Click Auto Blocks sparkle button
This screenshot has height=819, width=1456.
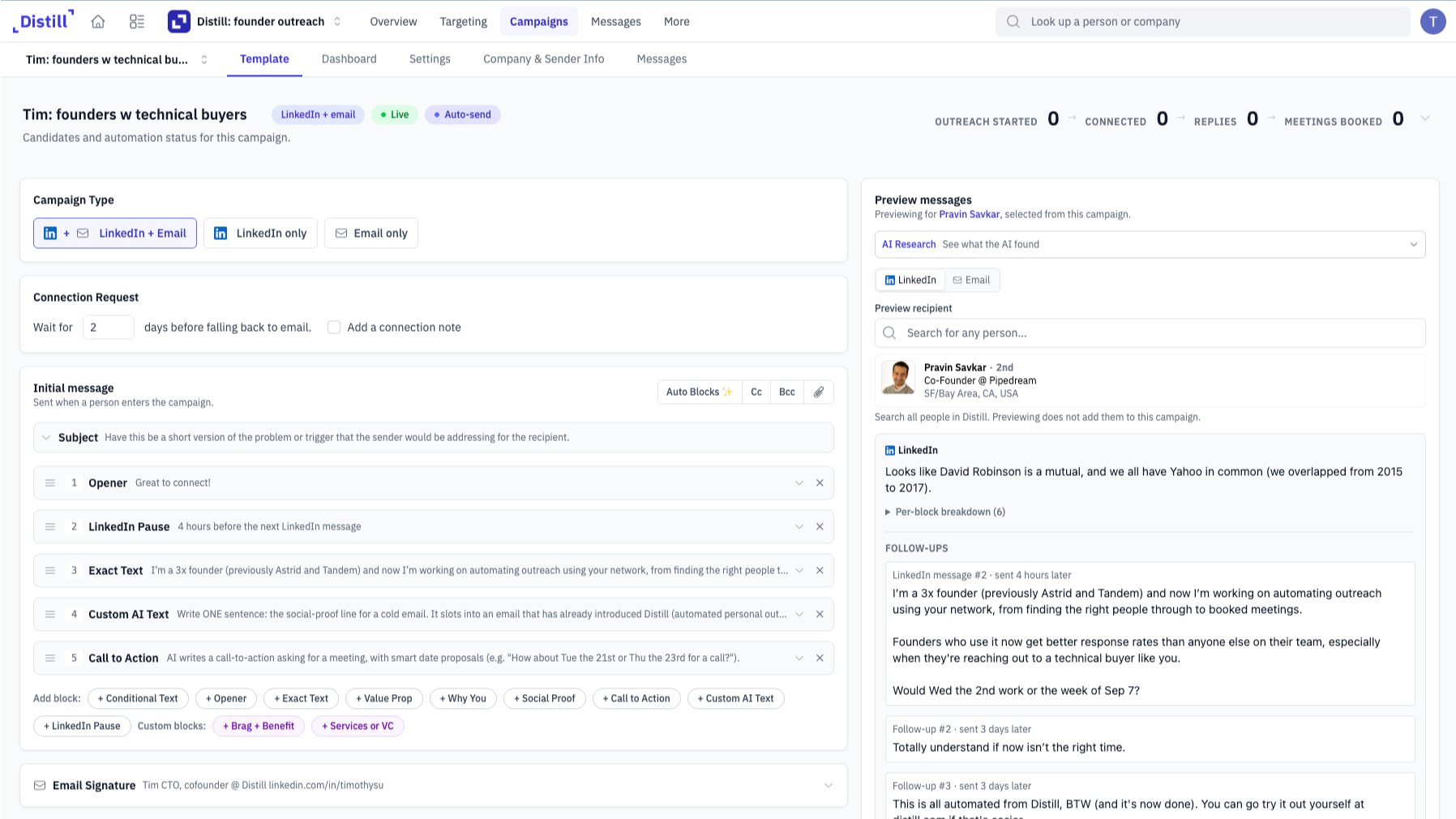tap(700, 392)
